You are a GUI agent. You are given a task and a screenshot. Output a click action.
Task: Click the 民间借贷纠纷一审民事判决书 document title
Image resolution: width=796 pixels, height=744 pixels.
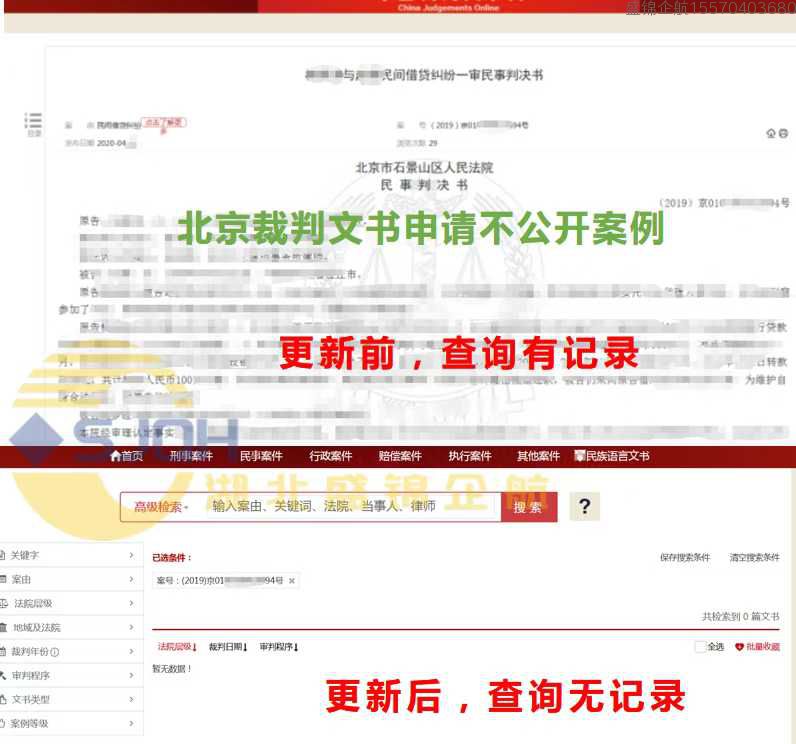coord(462,75)
